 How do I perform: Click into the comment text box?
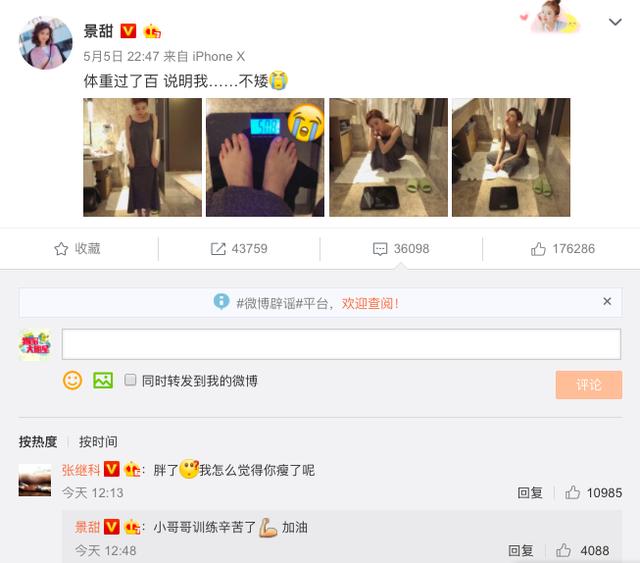(x=341, y=344)
